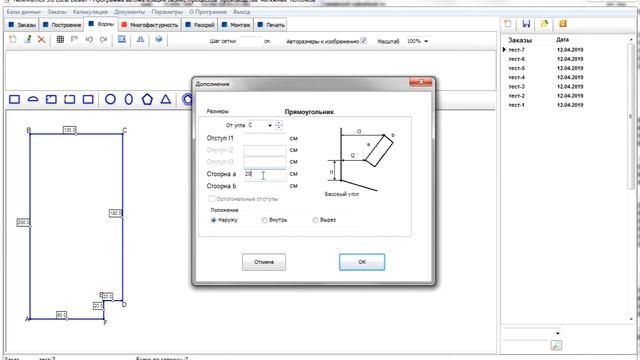Select the Наружу position radio button
The height and width of the screenshot is (360, 640).
coord(213,220)
